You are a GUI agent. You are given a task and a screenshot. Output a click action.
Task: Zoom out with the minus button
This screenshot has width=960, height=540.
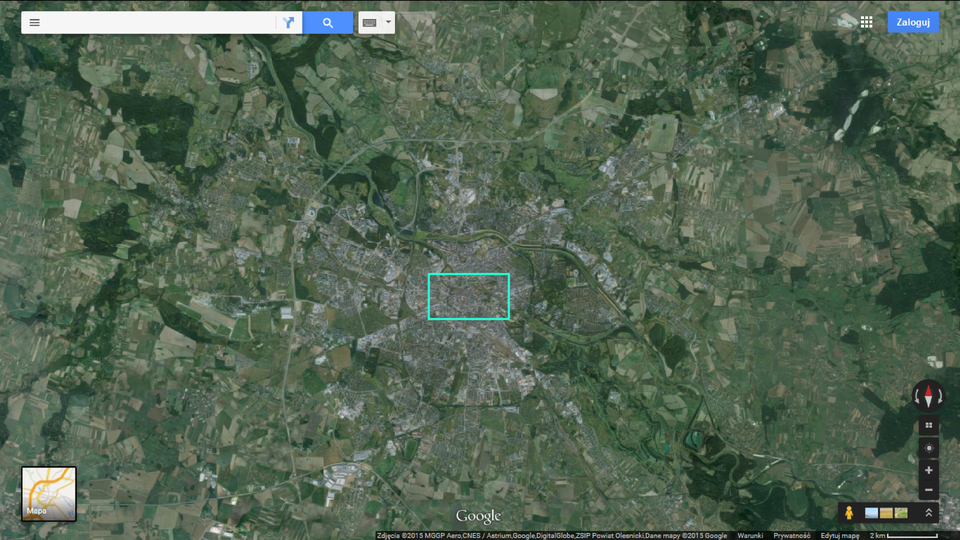(928, 490)
